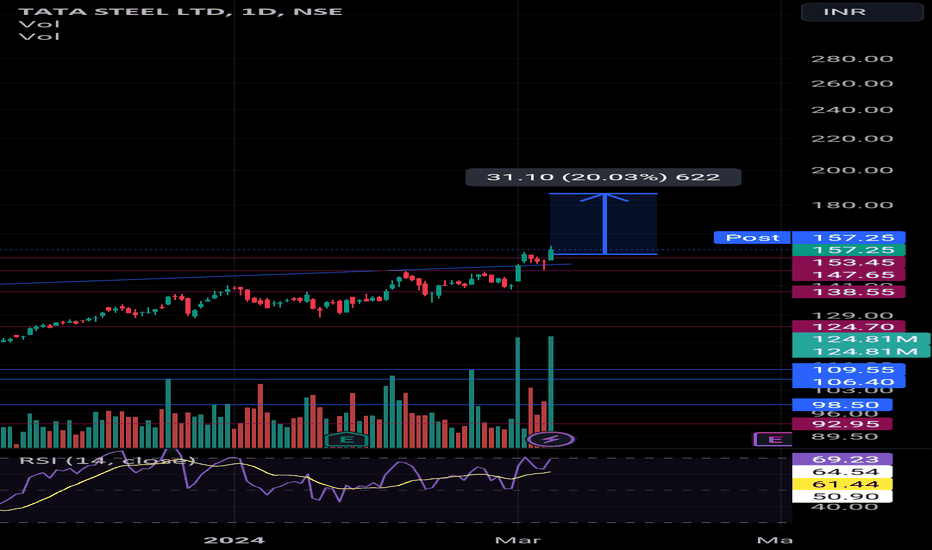The image size is (932, 550).
Task: Click the blue Post price label
Action: tap(752, 237)
